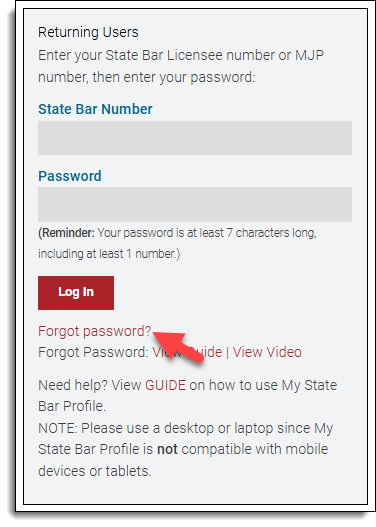This screenshot has width=376, height=527.
Task: Focus the Password input field
Action: point(195,204)
